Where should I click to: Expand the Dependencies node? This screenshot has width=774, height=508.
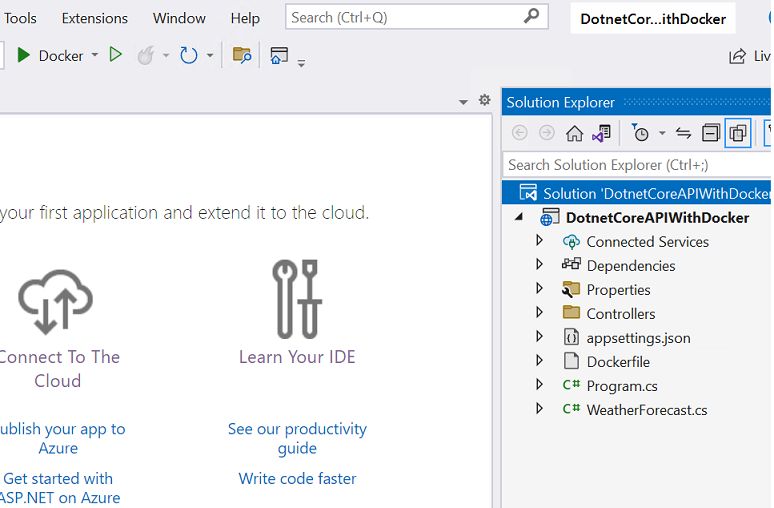point(540,265)
